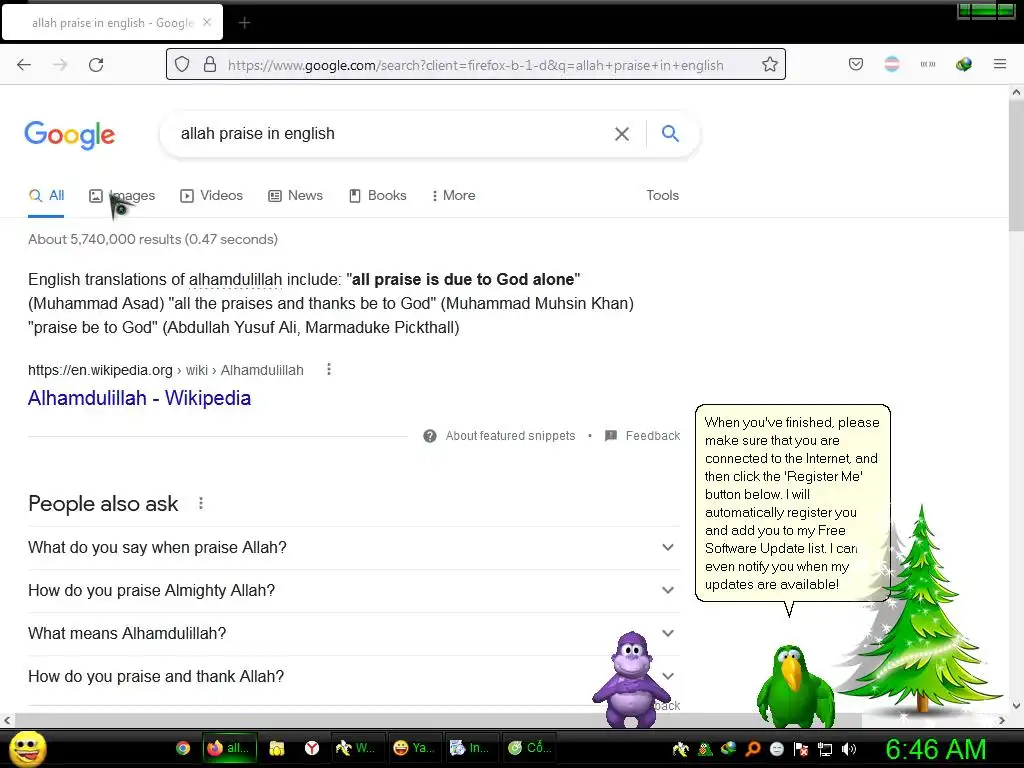
Task: Expand 'How do you praise Almighty Allah?'
Action: pos(353,590)
